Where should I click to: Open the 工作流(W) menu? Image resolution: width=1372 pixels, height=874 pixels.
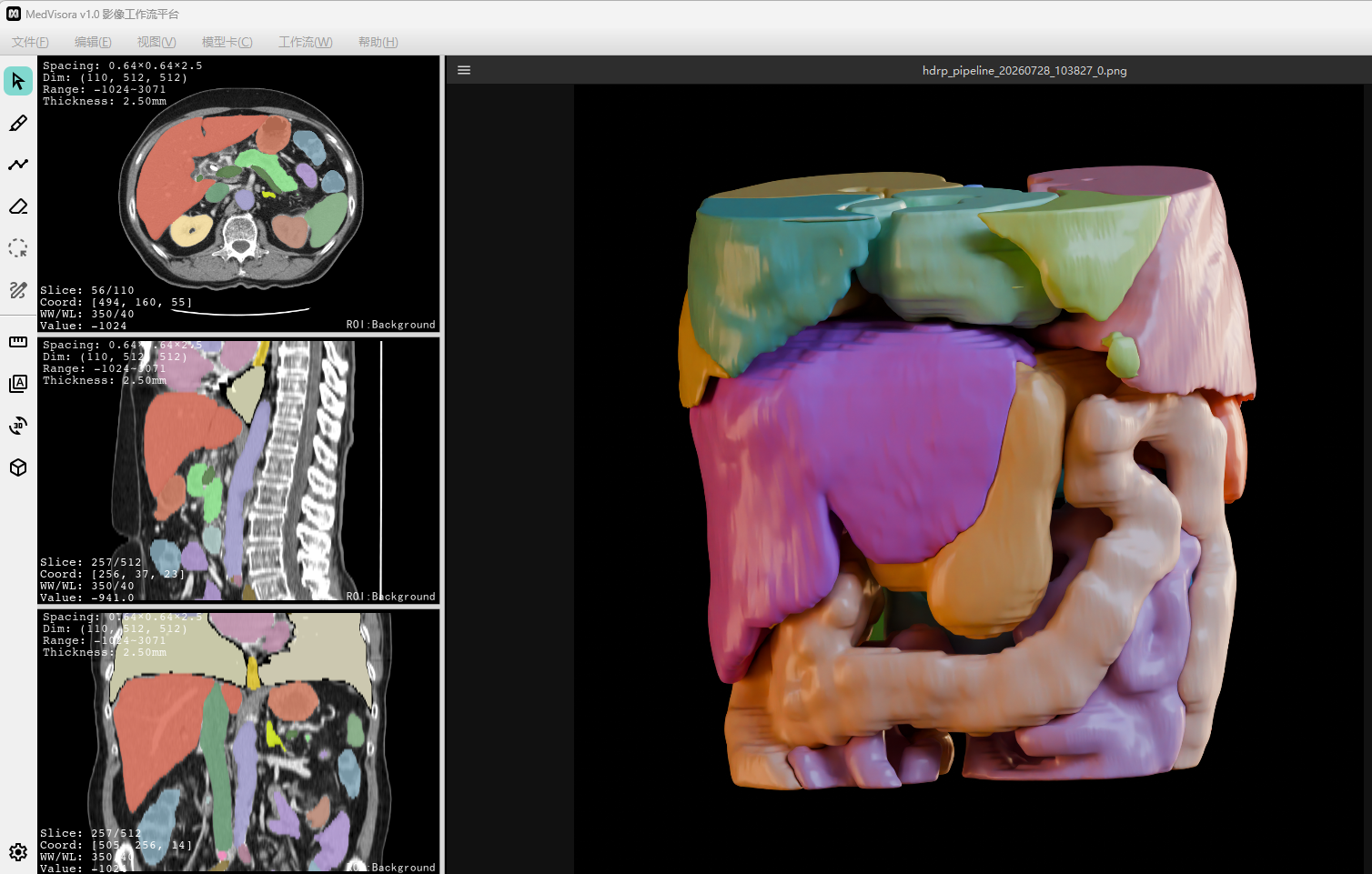(x=306, y=42)
